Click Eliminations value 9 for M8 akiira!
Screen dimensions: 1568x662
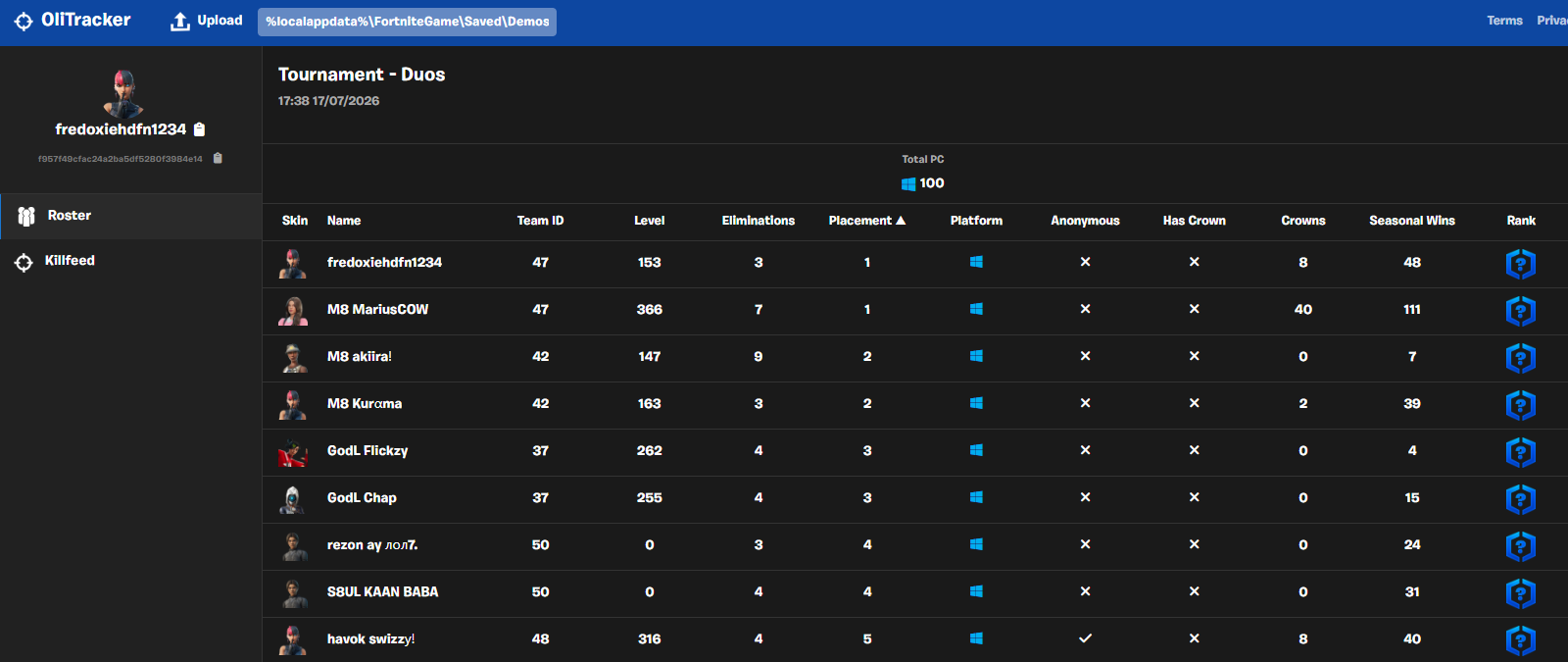tap(759, 356)
